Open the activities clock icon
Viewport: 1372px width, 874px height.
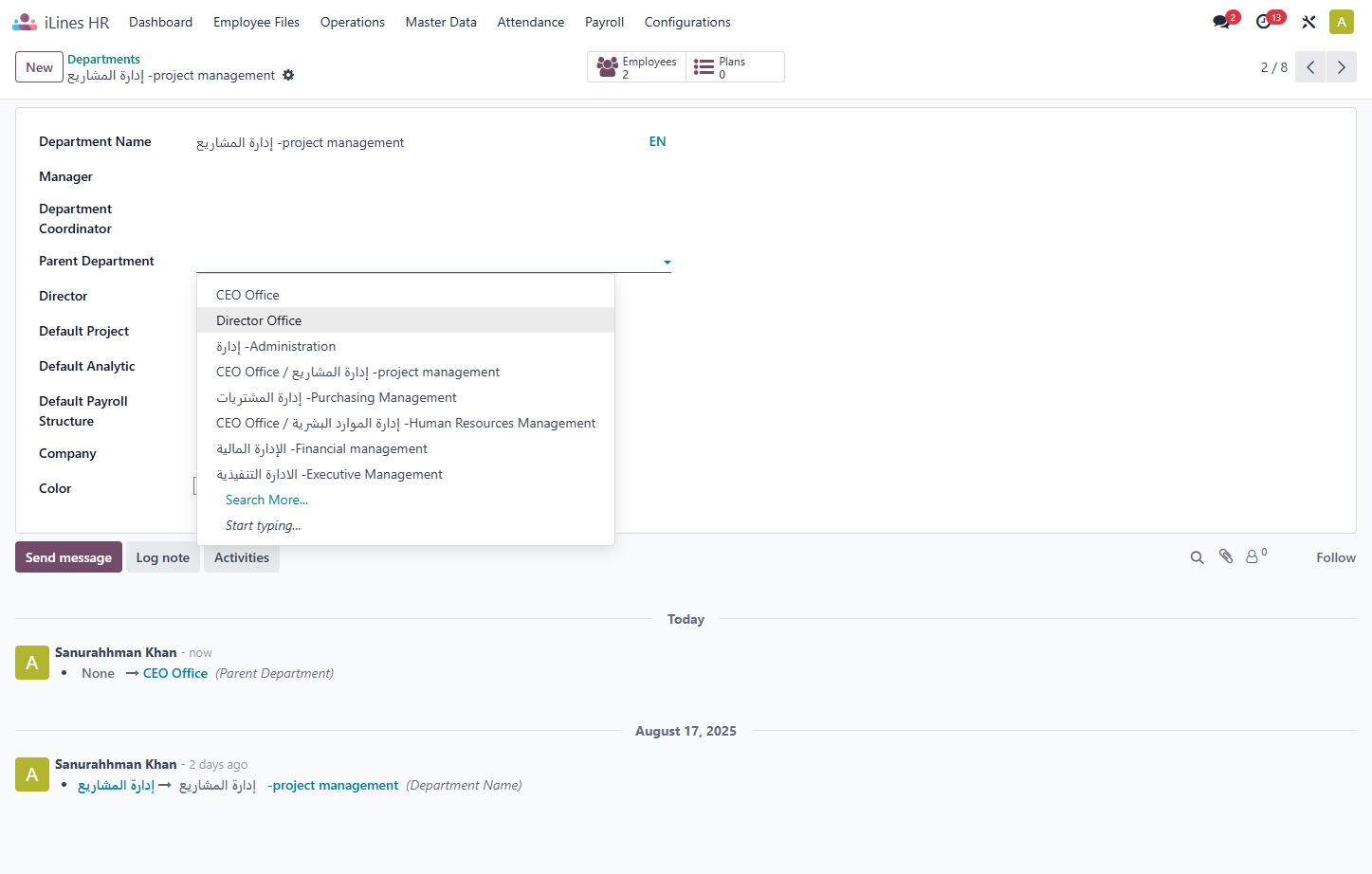click(x=1264, y=22)
